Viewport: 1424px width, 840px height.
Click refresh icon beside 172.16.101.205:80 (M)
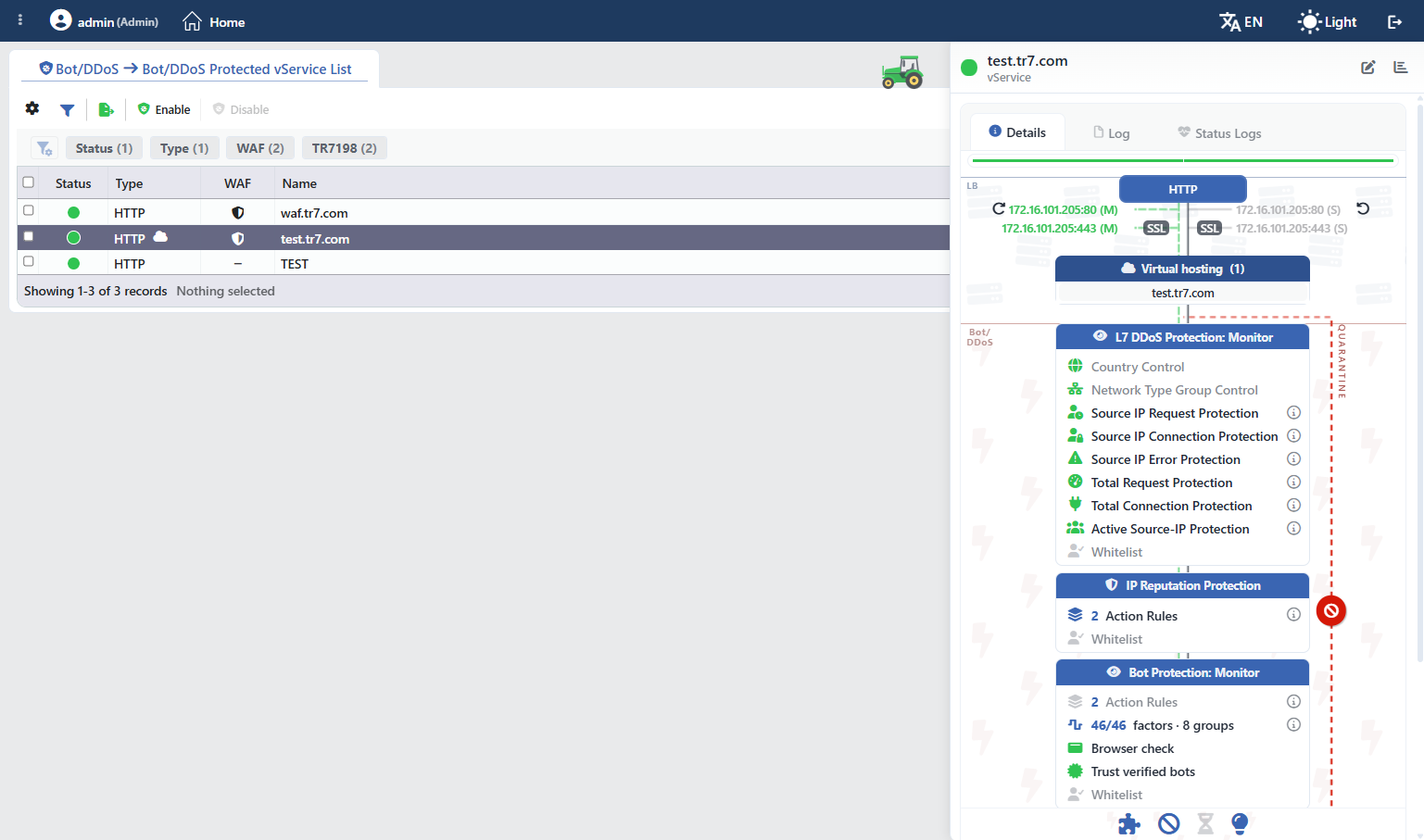pyautogui.click(x=998, y=209)
